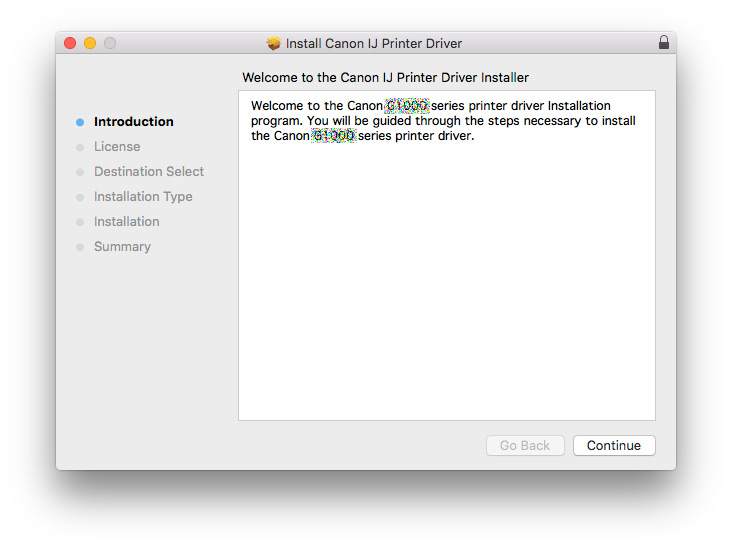
Task: Click the installer package icon in title
Action: coord(274,43)
